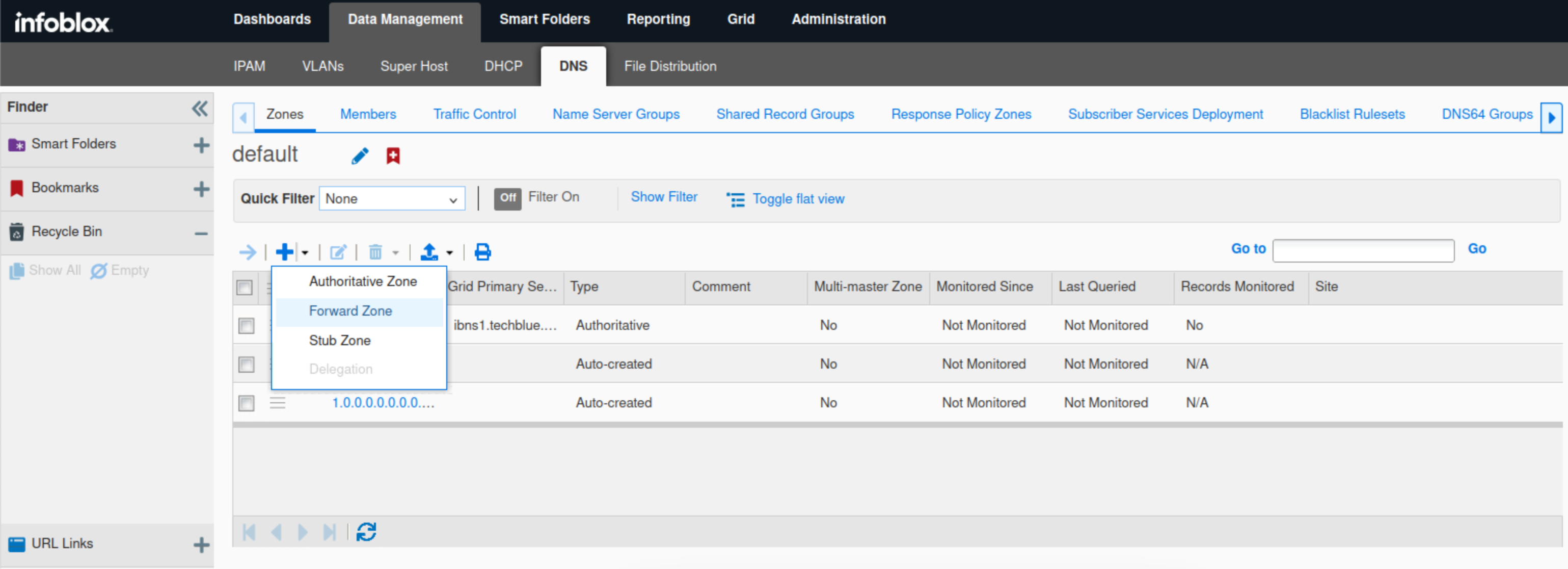
Task: Collapse the Recycle Bin section
Action: [x=201, y=234]
